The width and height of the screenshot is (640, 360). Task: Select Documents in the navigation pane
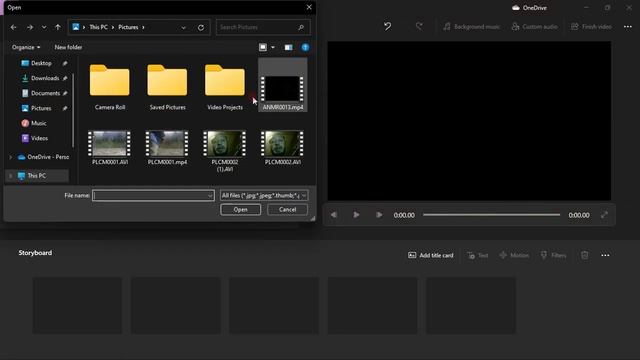(45, 93)
